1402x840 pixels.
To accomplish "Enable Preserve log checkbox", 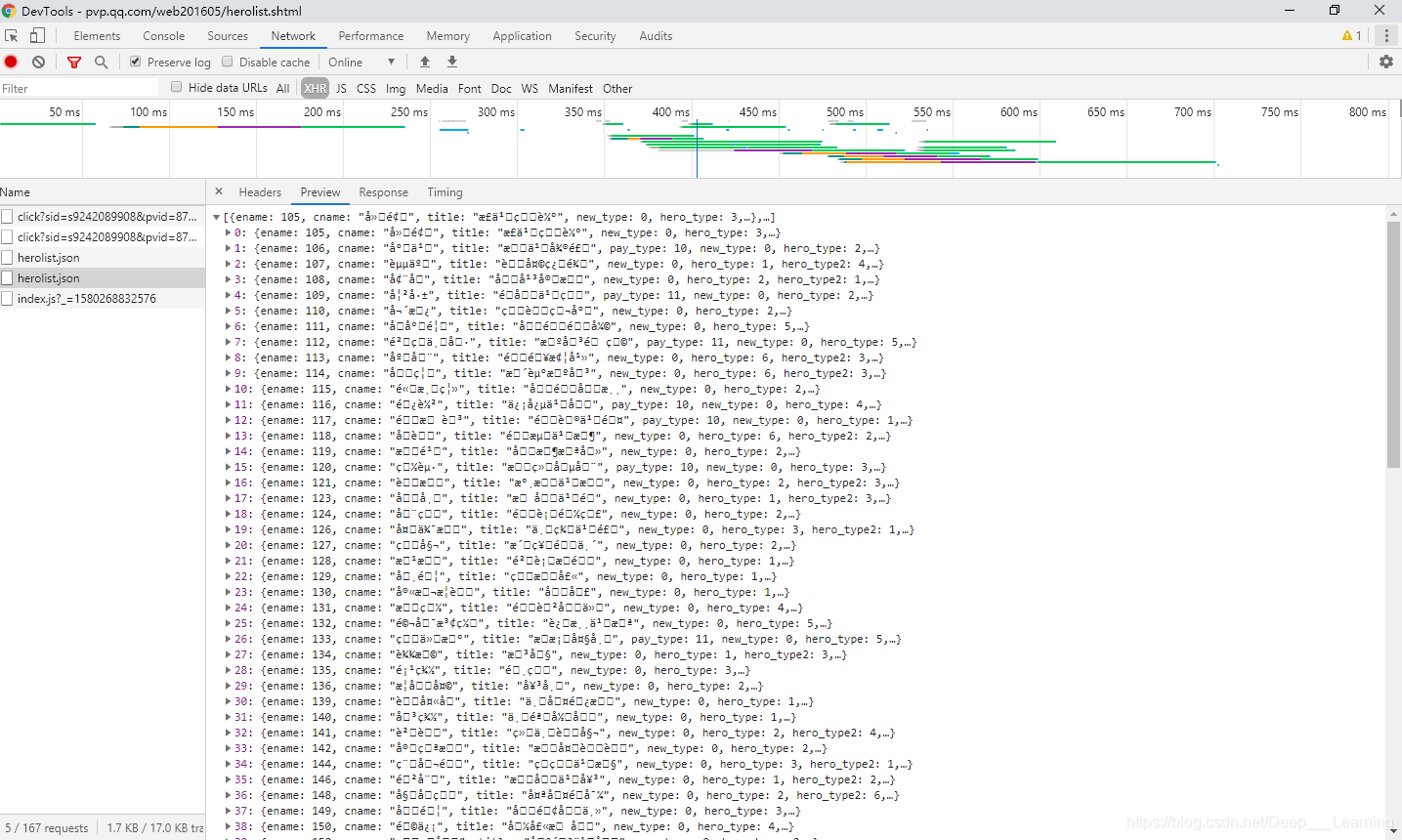I will [x=136, y=62].
